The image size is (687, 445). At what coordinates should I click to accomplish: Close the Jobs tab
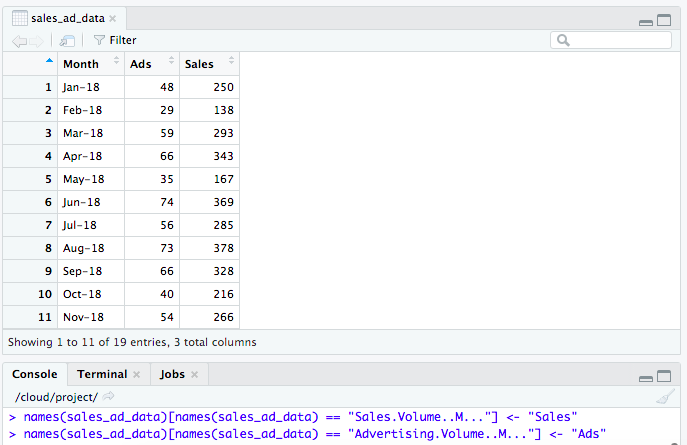pyautogui.click(x=195, y=375)
